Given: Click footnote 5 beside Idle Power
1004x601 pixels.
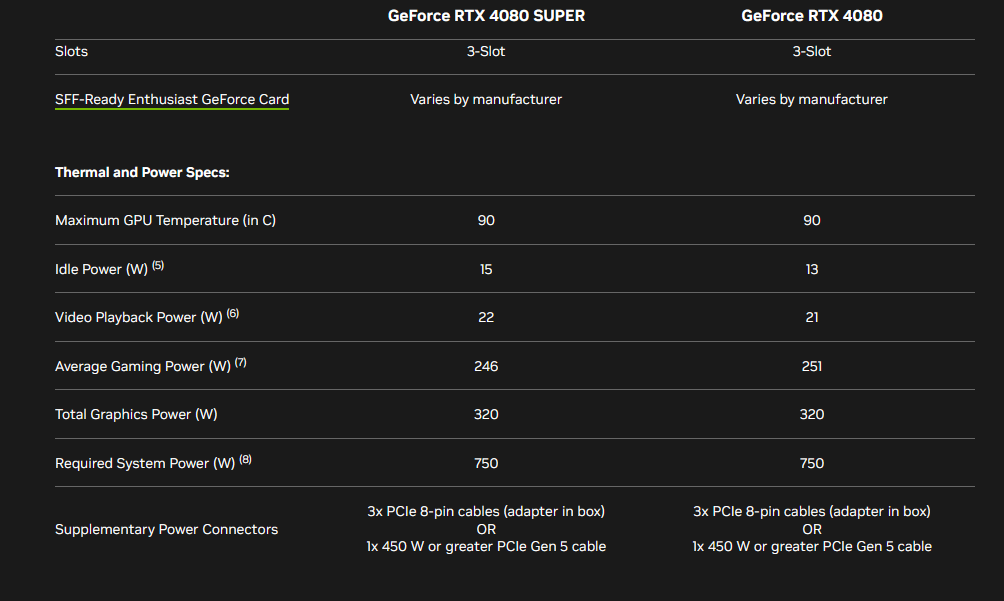Looking at the screenshot, I should point(158,266).
